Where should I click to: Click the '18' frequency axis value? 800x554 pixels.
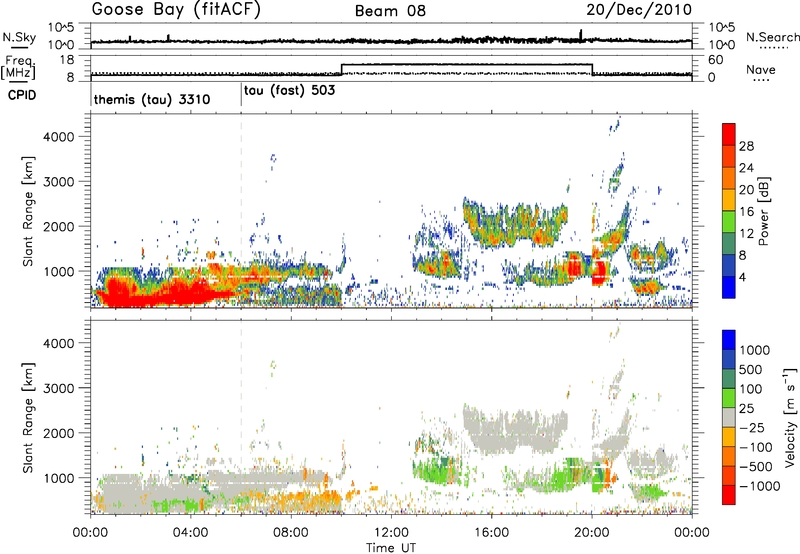(x=67, y=60)
